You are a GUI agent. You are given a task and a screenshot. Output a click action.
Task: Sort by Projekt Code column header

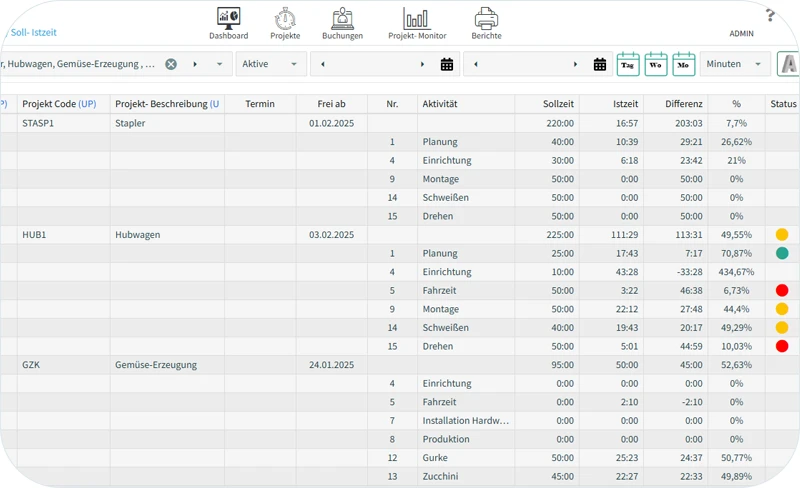click(59, 104)
